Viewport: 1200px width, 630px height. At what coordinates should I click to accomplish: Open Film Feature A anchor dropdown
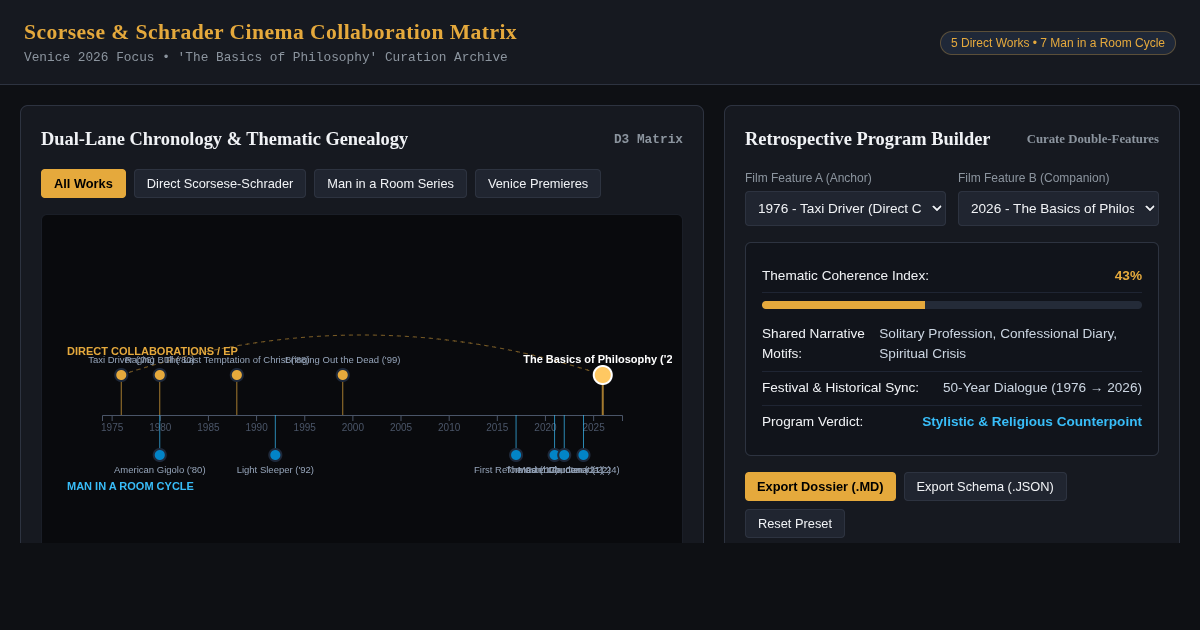pos(845,208)
